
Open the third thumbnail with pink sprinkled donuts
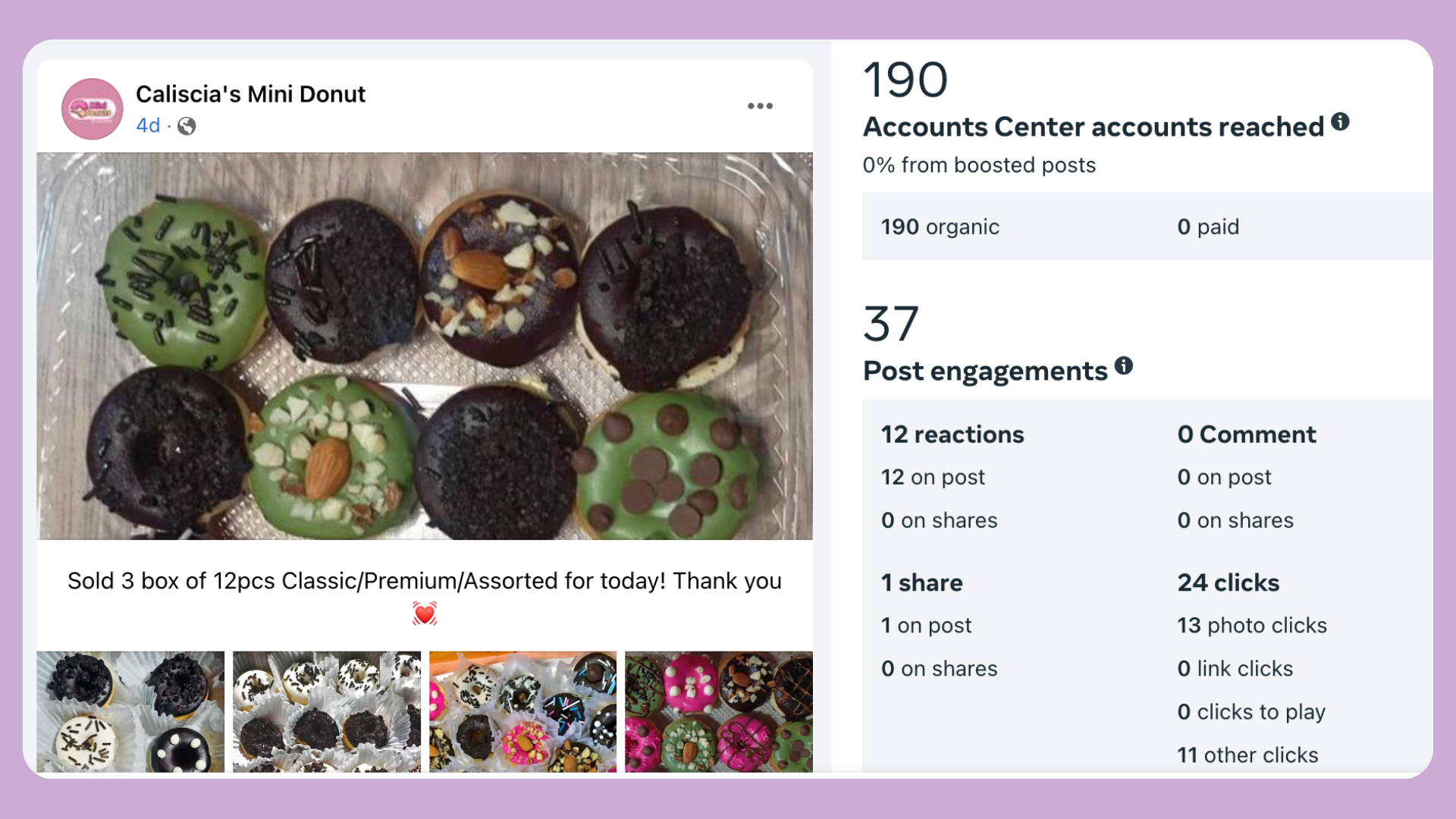522,711
